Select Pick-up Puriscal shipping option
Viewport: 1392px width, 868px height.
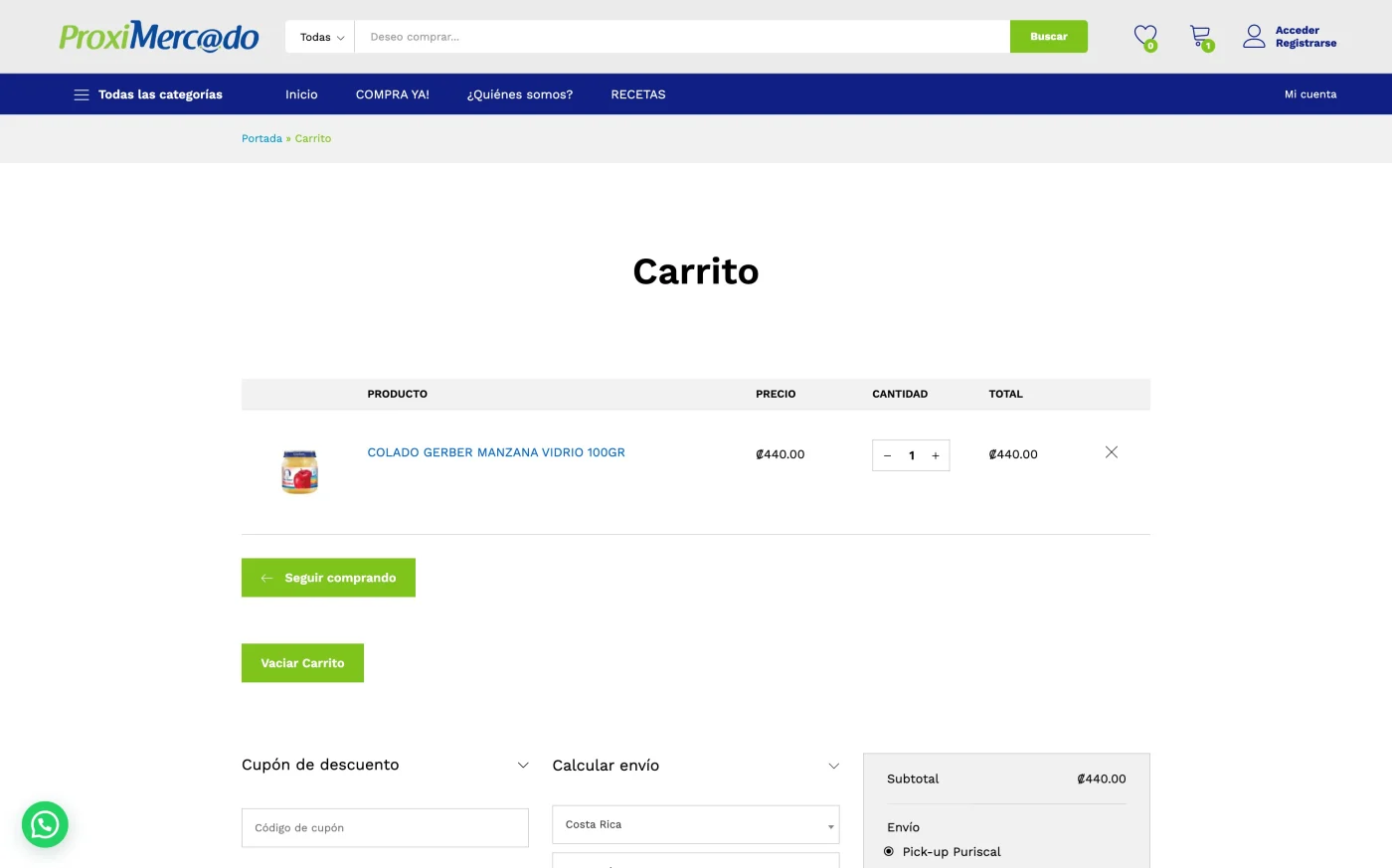pyautogui.click(x=889, y=851)
